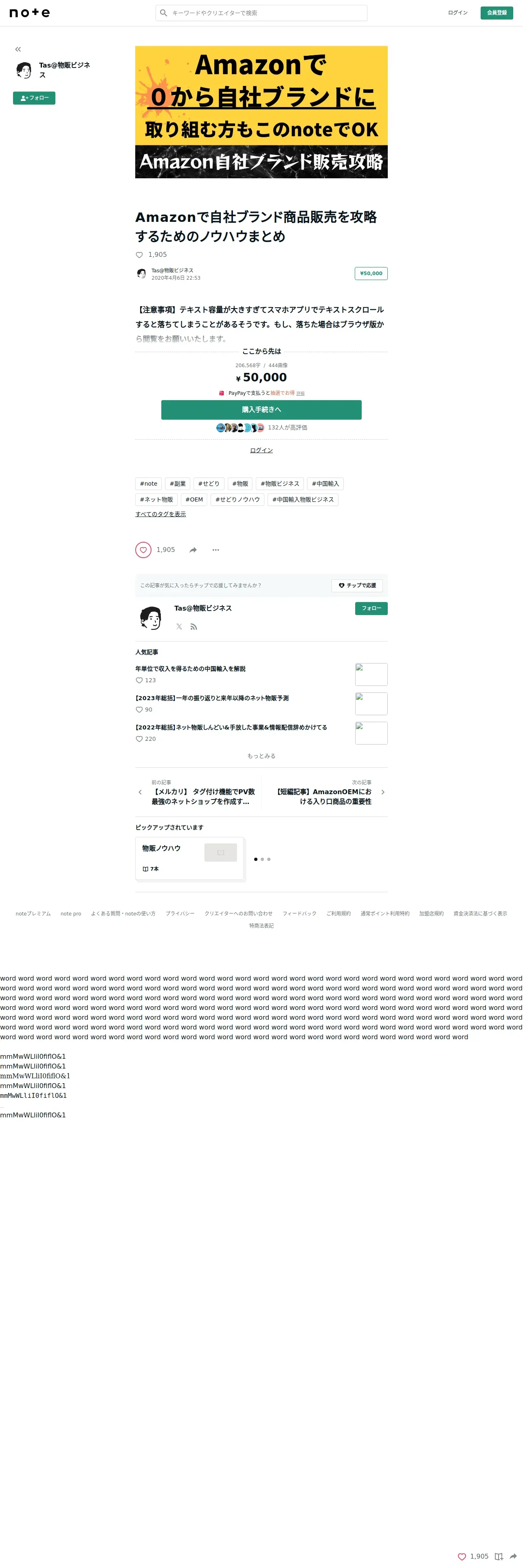Open Tas@物販ビジネス avatar in sidebar
Screen dimensions: 523x1568
tap(24, 70)
